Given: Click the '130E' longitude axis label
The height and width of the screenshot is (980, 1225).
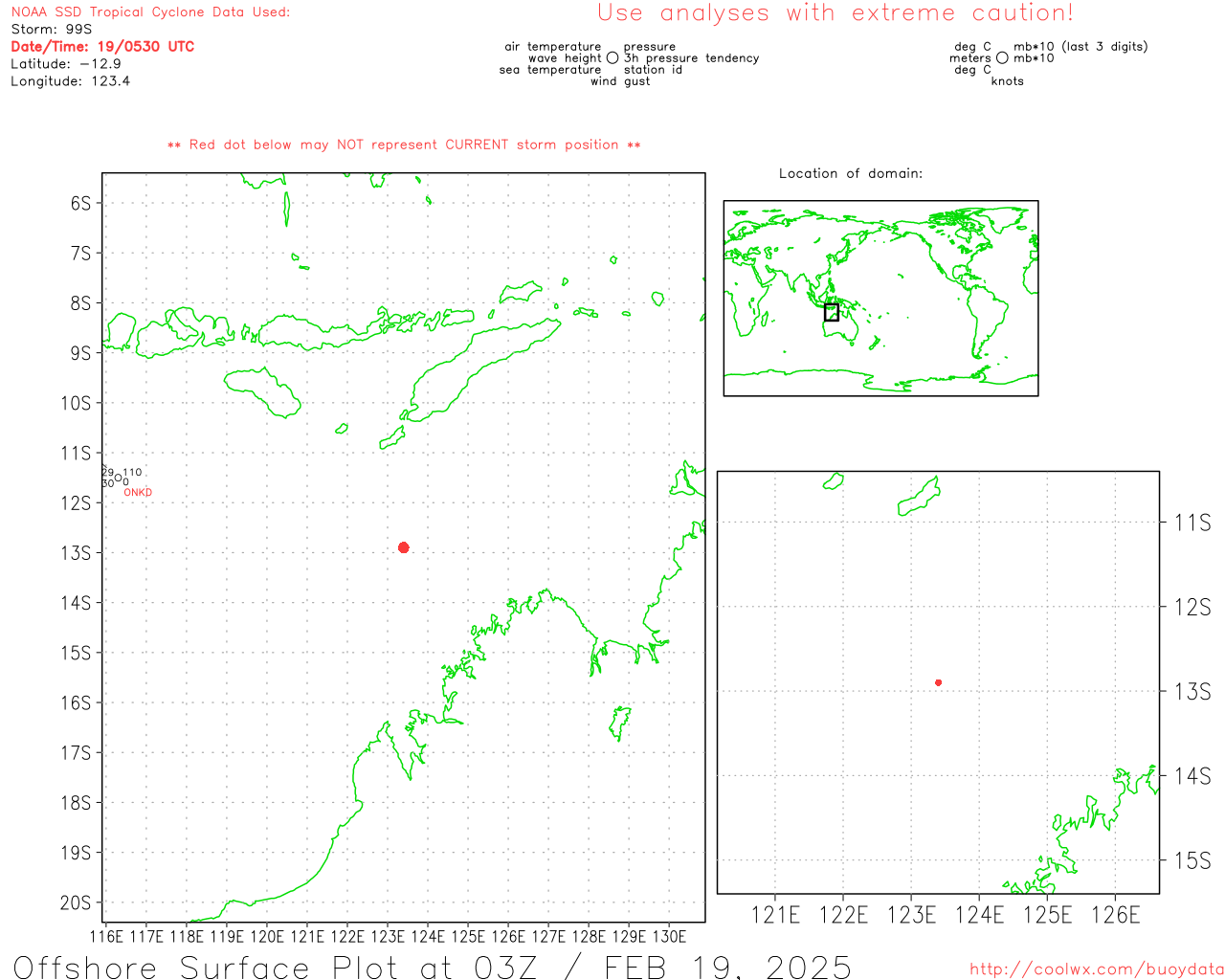Looking at the screenshot, I should tap(669, 936).
